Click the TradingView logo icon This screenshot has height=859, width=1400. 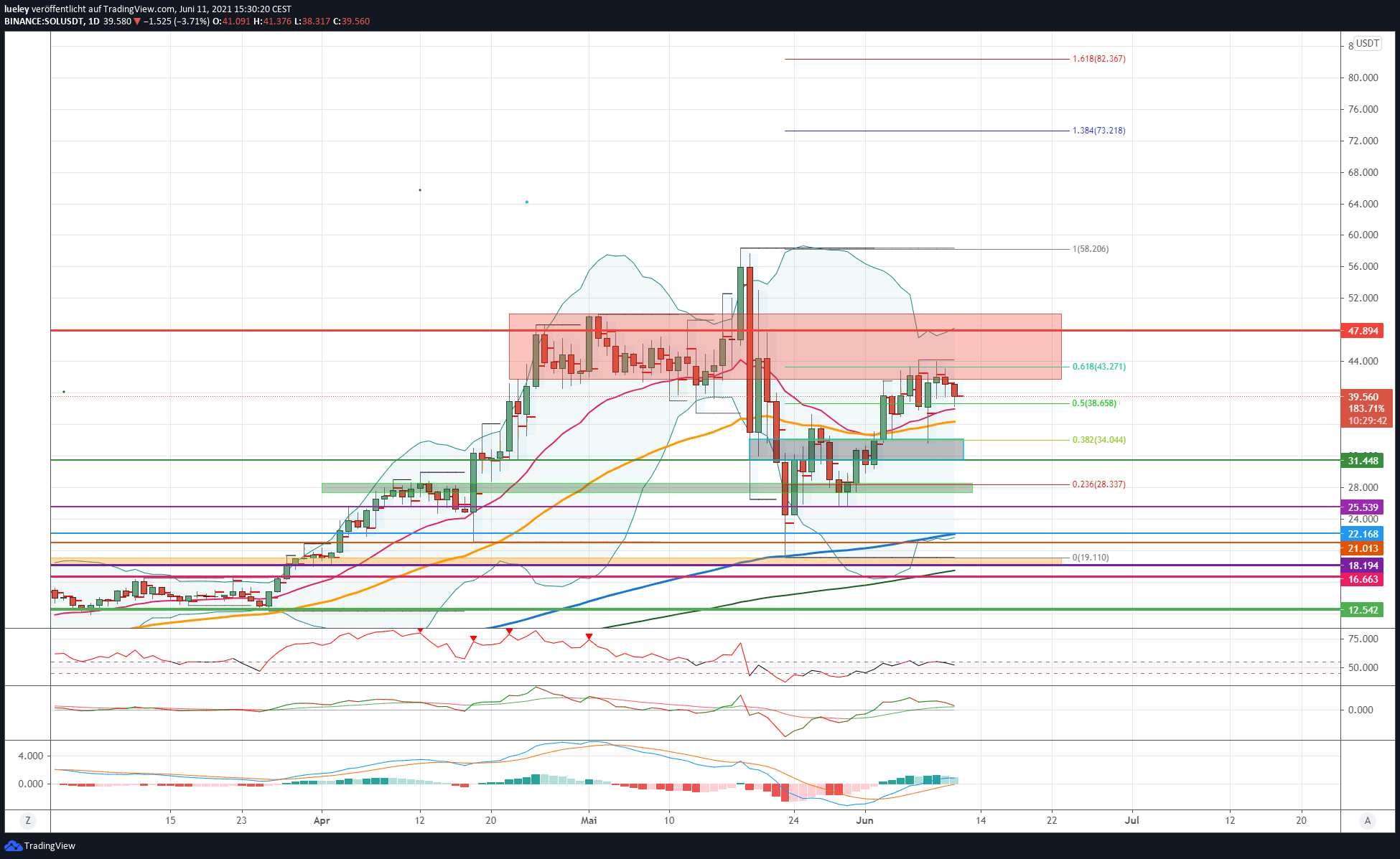[x=13, y=846]
